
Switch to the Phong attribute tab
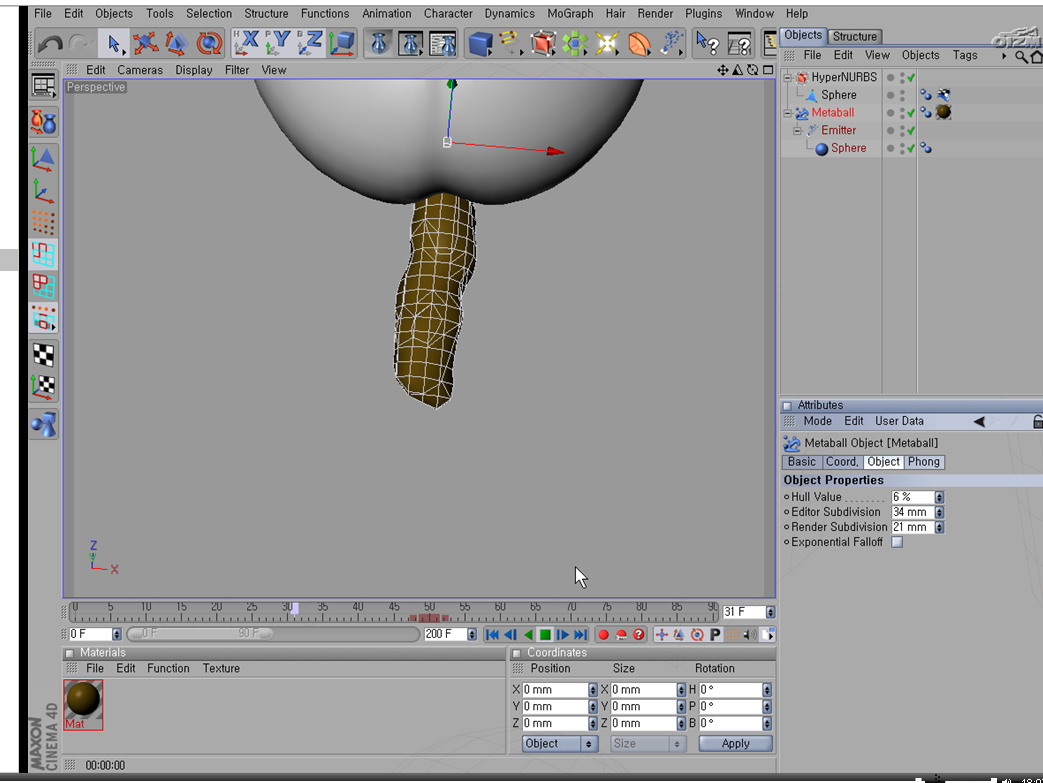coord(923,462)
